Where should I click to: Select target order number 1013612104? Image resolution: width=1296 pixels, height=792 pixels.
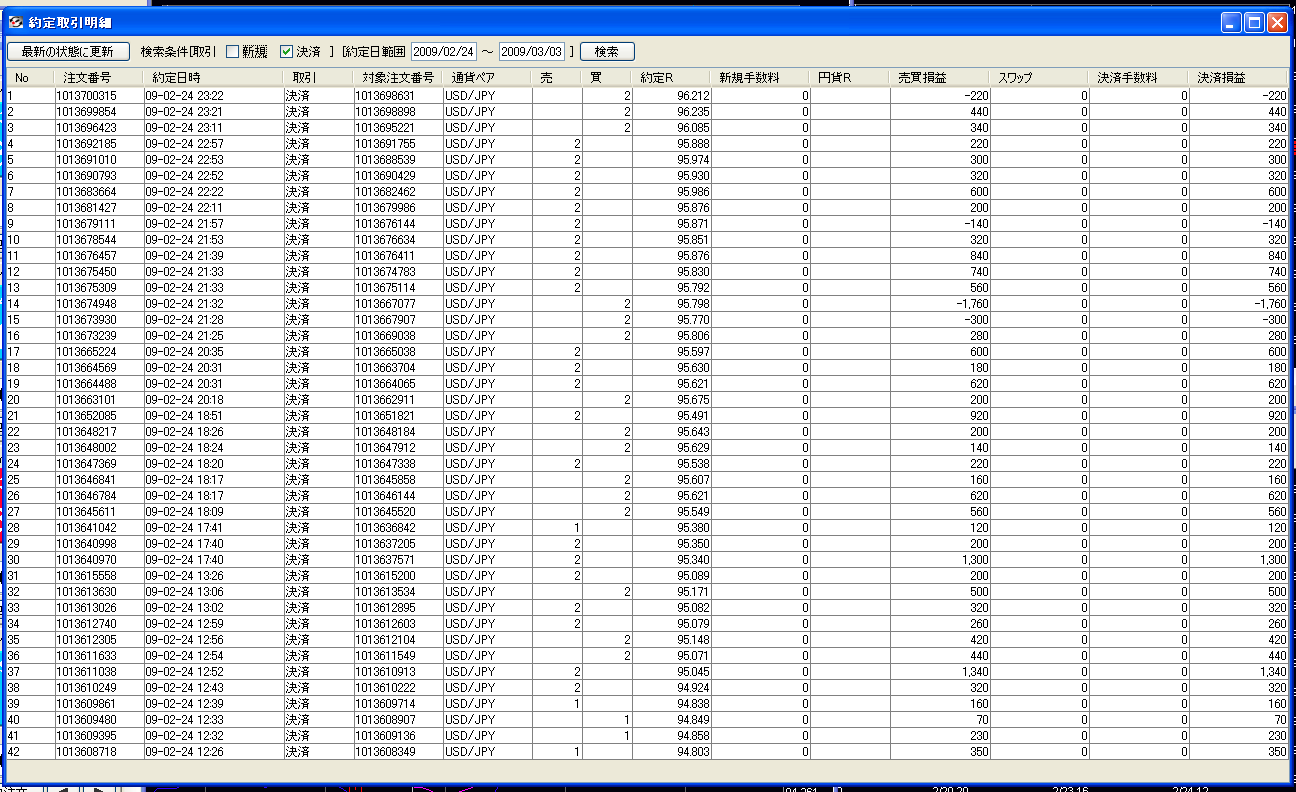(x=385, y=640)
